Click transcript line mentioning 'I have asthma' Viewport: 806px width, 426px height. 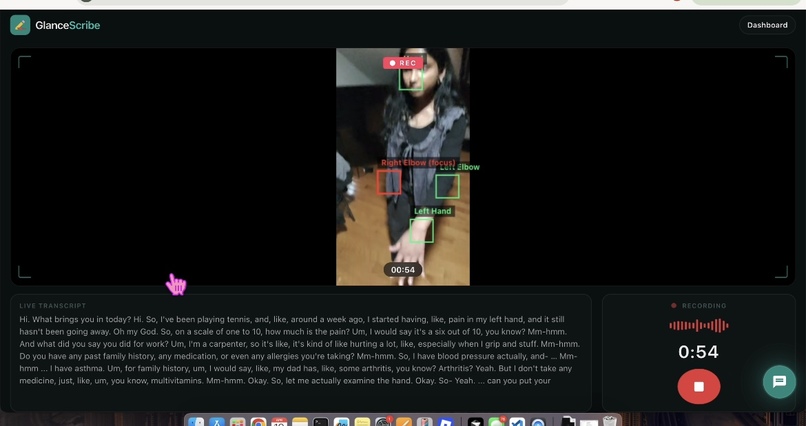point(296,368)
